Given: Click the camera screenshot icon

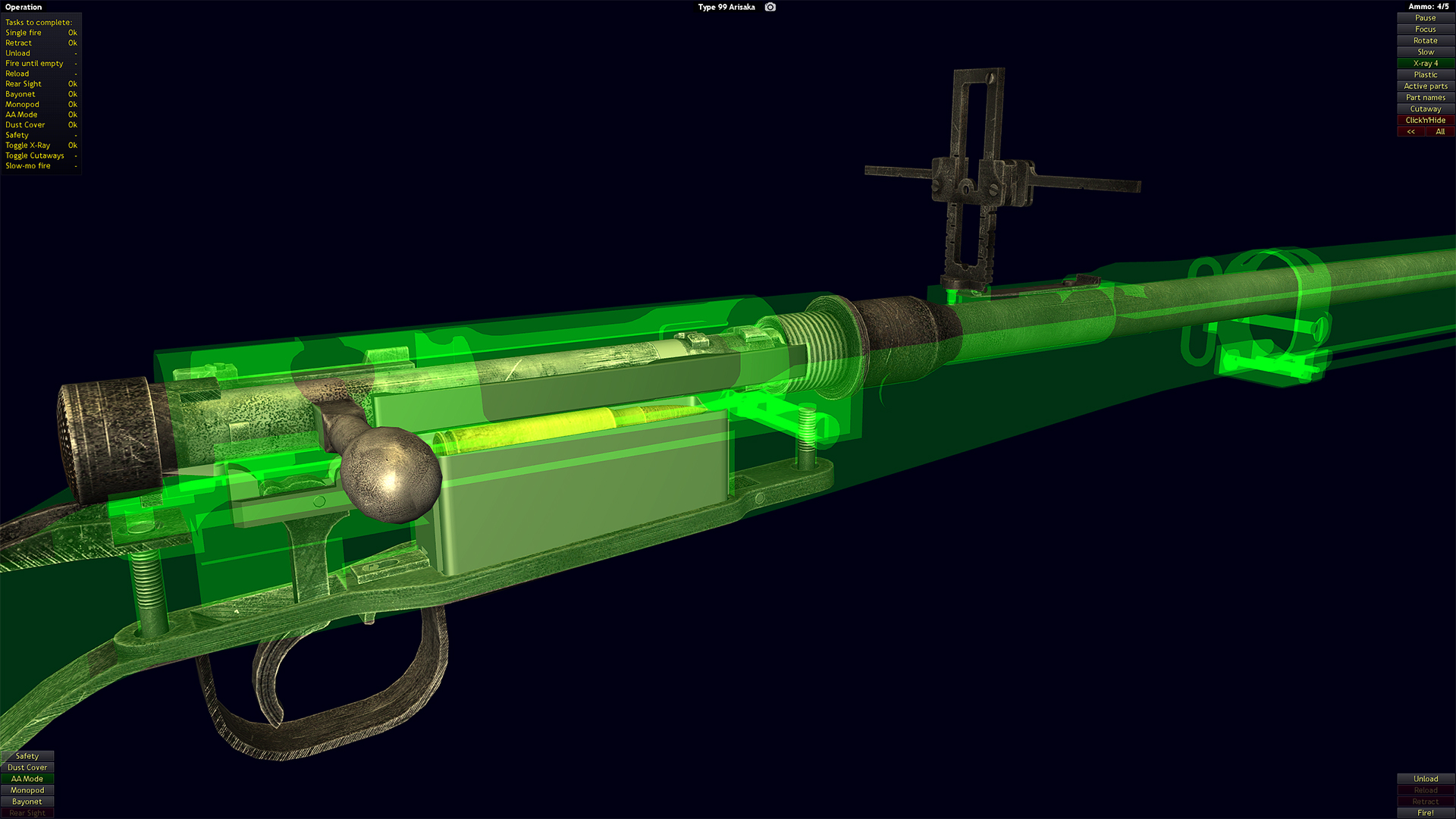Looking at the screenshot, I should [x=770, y=7].
